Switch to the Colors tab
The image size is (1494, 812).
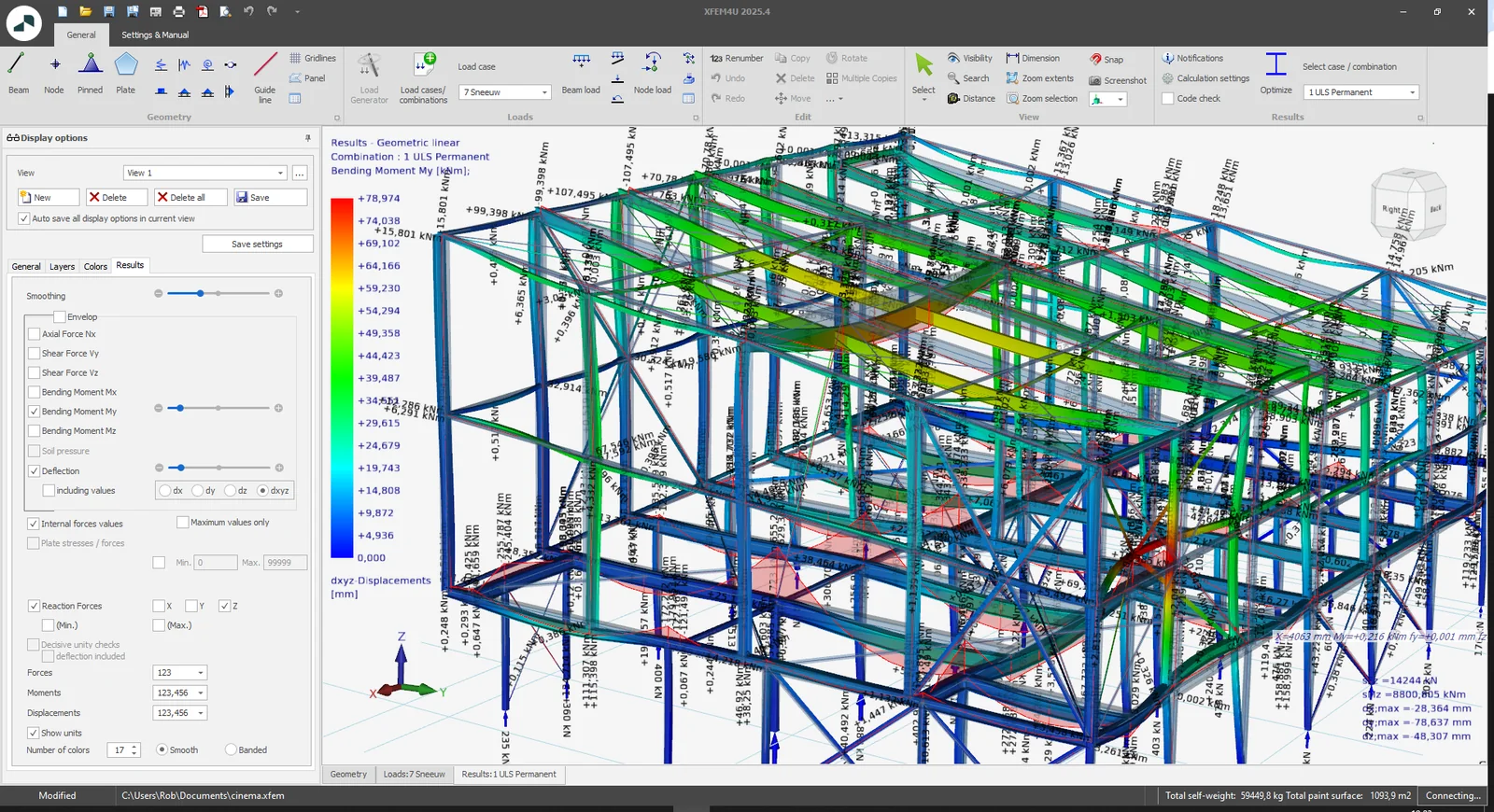pos(95,267)
